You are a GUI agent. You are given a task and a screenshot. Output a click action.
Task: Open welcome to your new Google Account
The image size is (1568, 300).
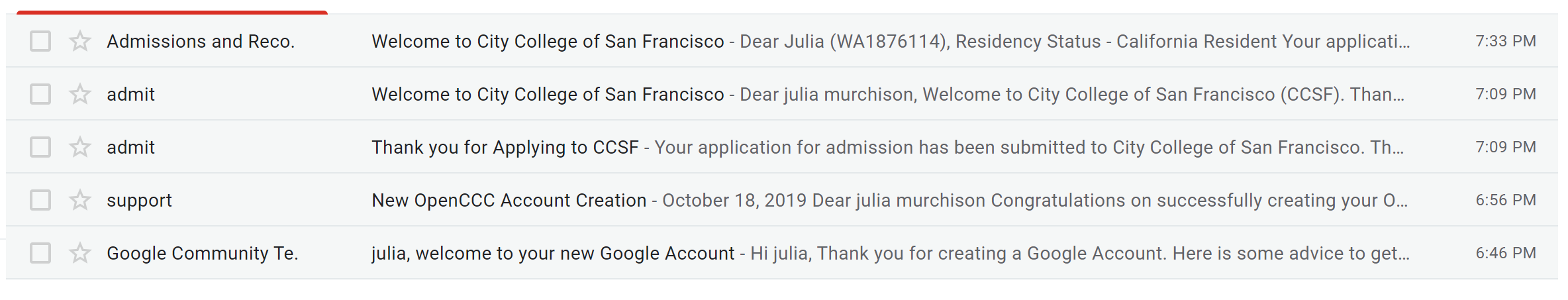[x=552, y=253]
